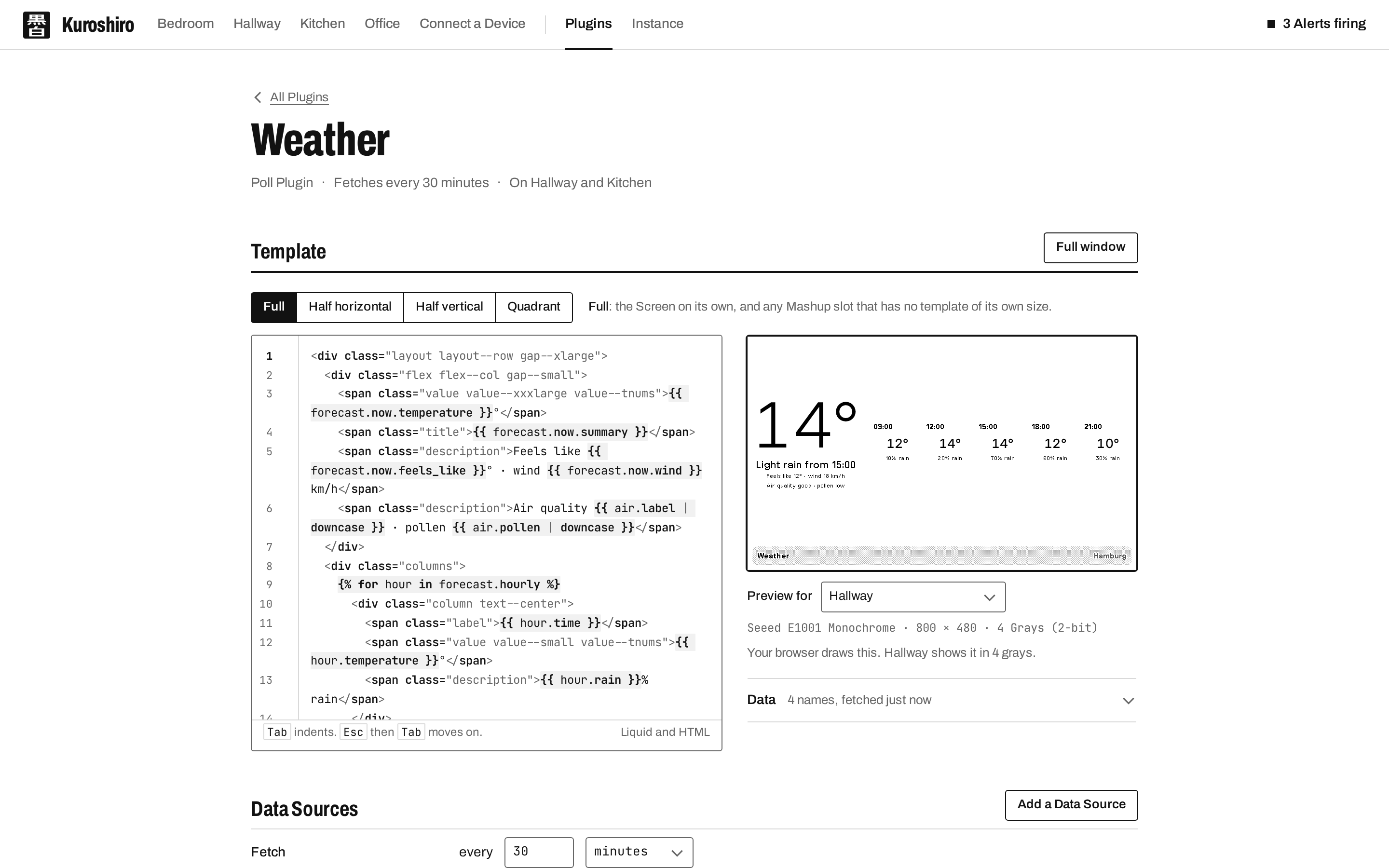Click the 'Liquid and HTML' label
Image resolution: width=1389 pixels, height=868 pixels.
(665, 732)
